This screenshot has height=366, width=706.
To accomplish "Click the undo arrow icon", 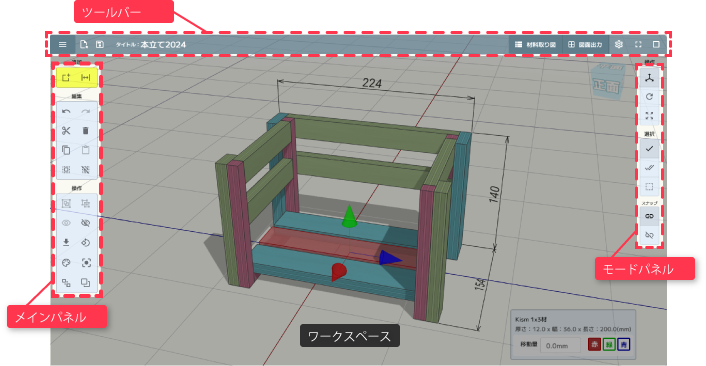I will click(x=66, y=112).
